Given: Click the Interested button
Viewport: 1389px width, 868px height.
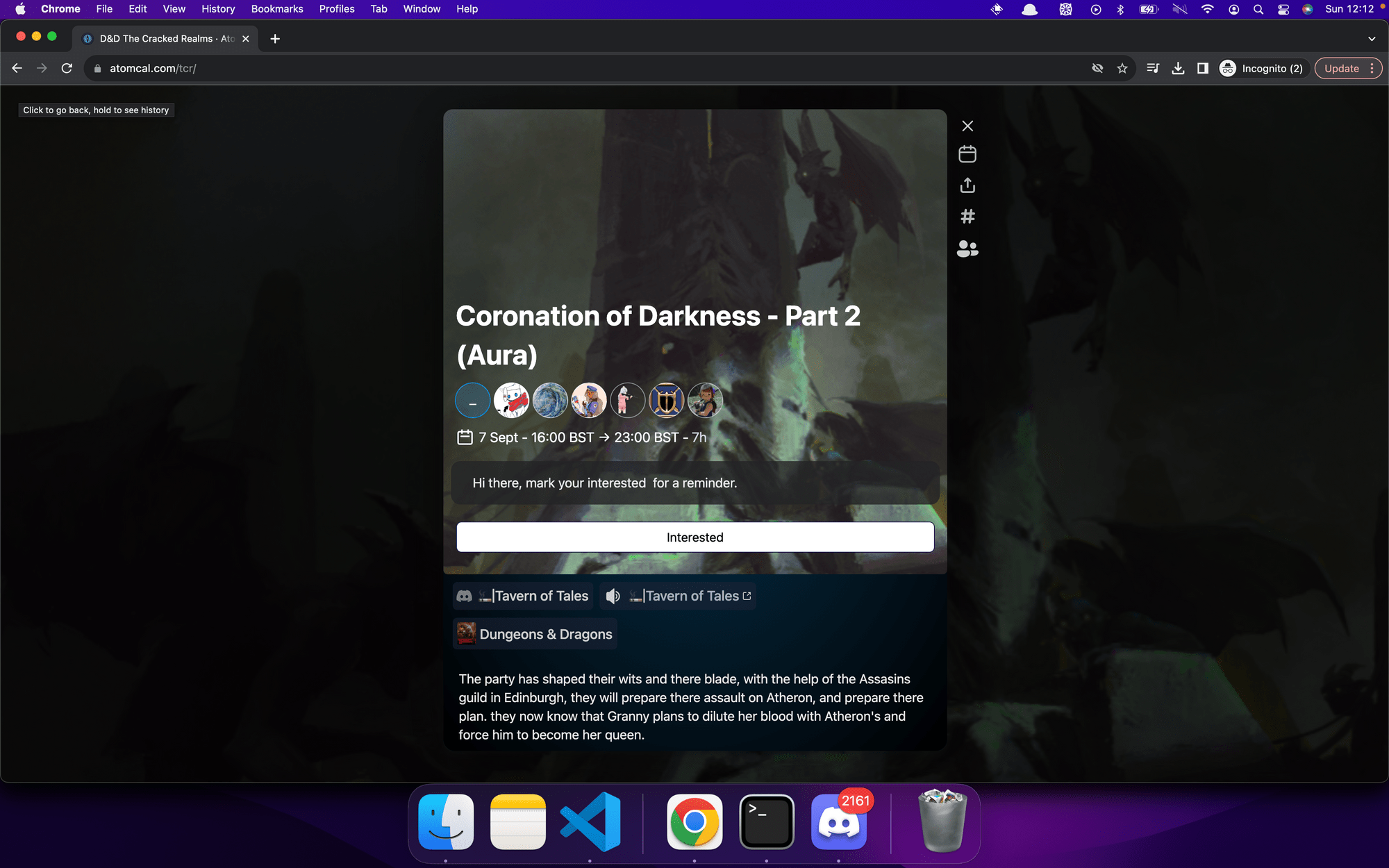Looking at the screenshot, I should pos(695,537).
